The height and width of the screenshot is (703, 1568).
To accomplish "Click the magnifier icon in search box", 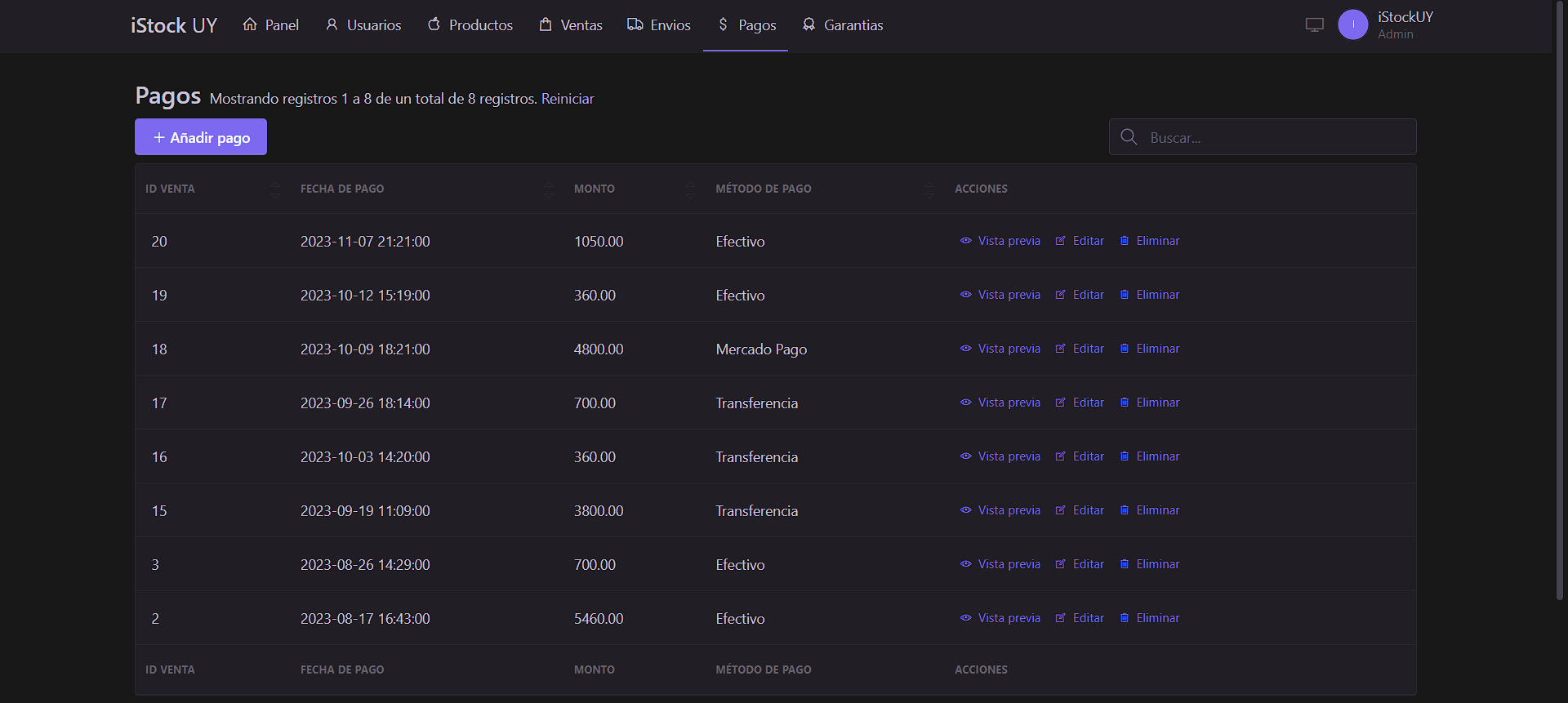I will [x=1129, y=137].
